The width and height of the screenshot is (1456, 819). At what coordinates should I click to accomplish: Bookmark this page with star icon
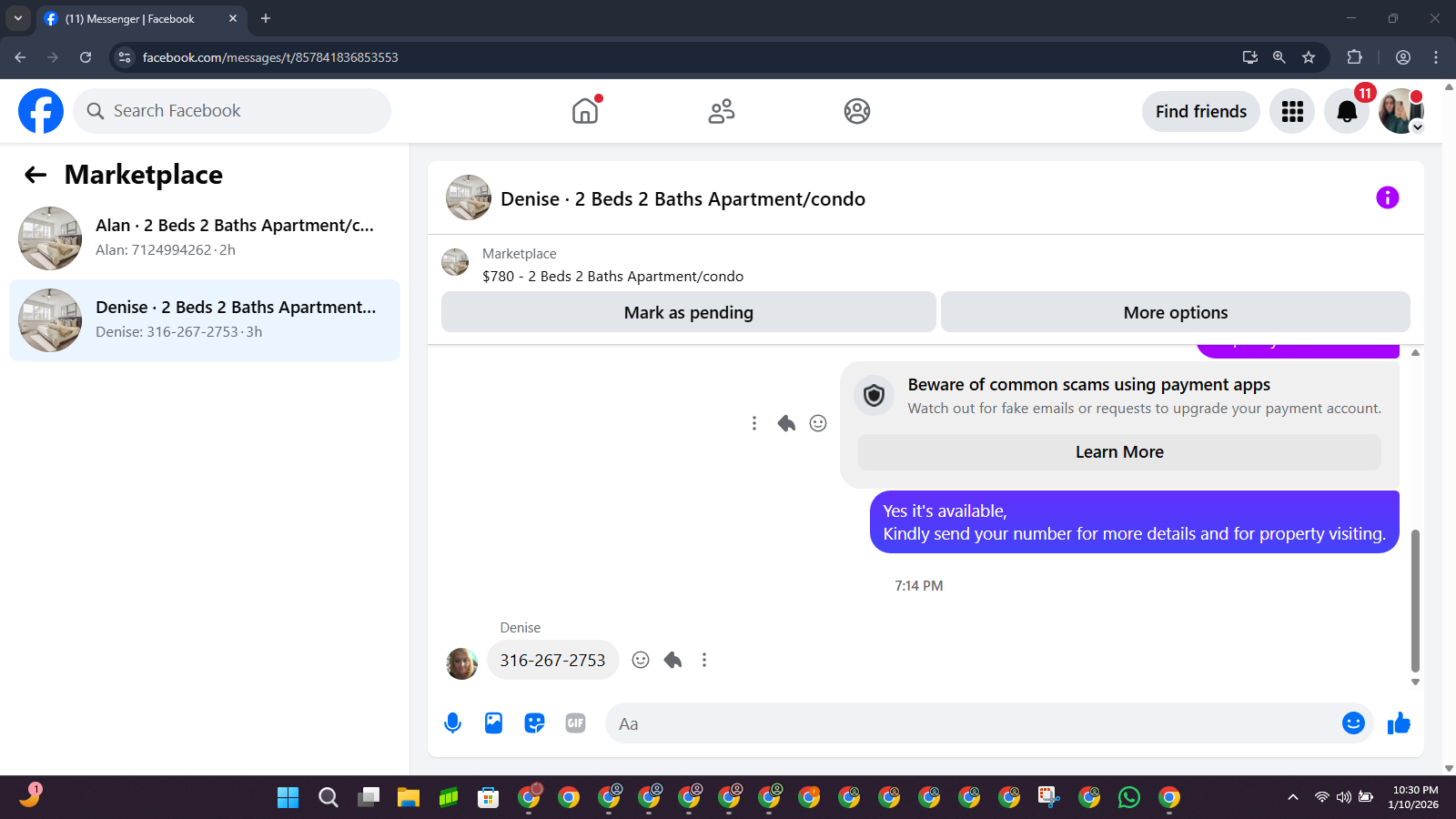pyautogui.click(x=1309, y=57)
